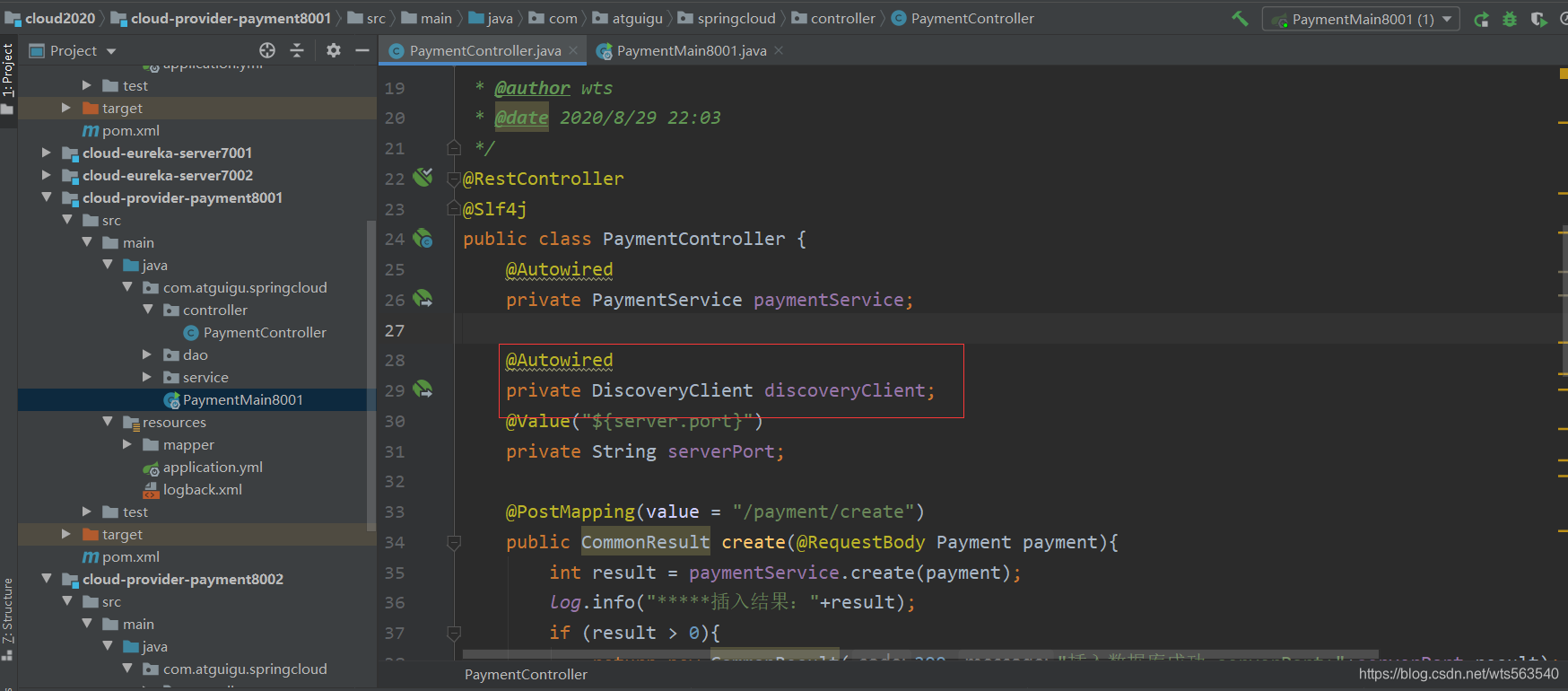Screen dimensions: 1568x691
Task: Select the service package folder
Action: point(196,377)
